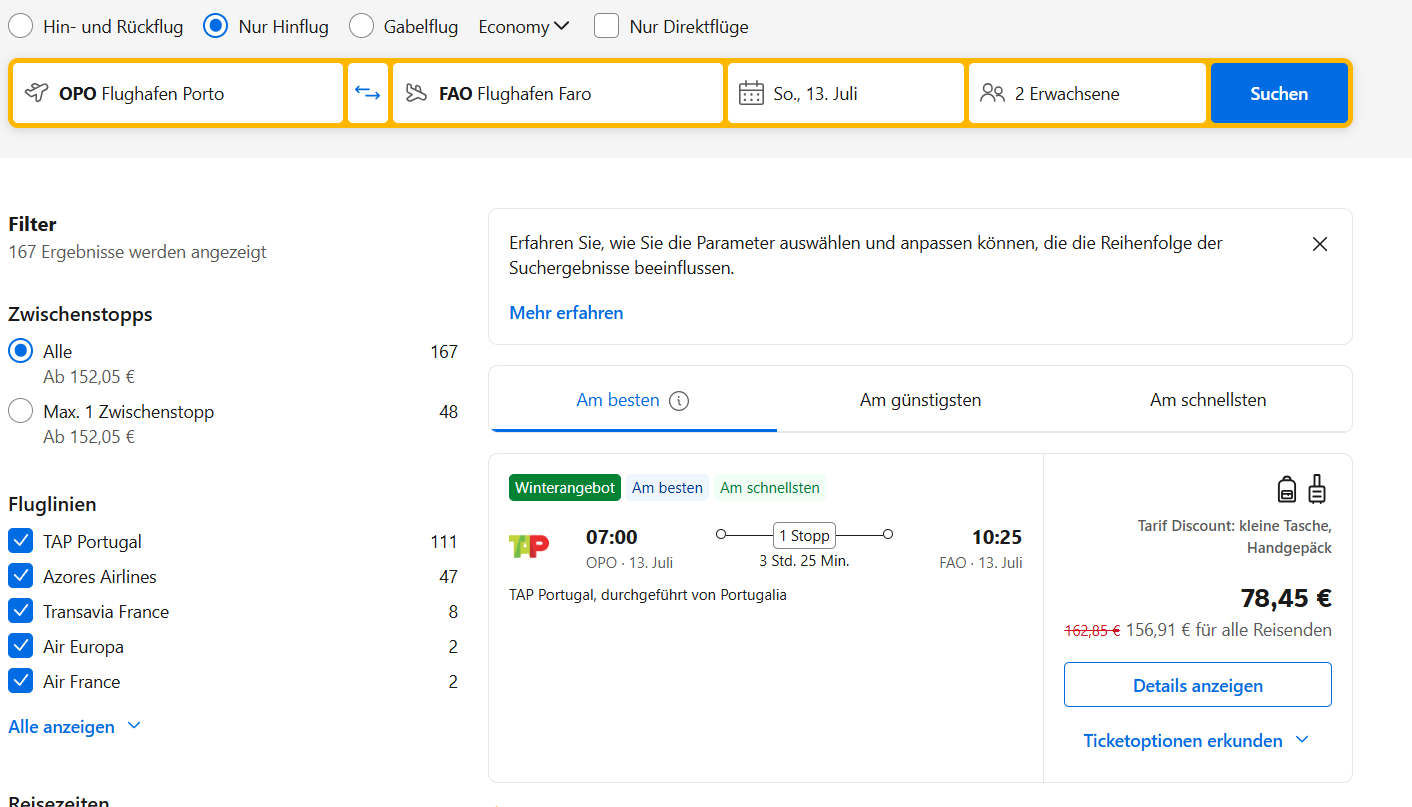Click the OPO Flughafen Porto origin field
This screenshot has width=1412, height=807.
tap(178, 93)
